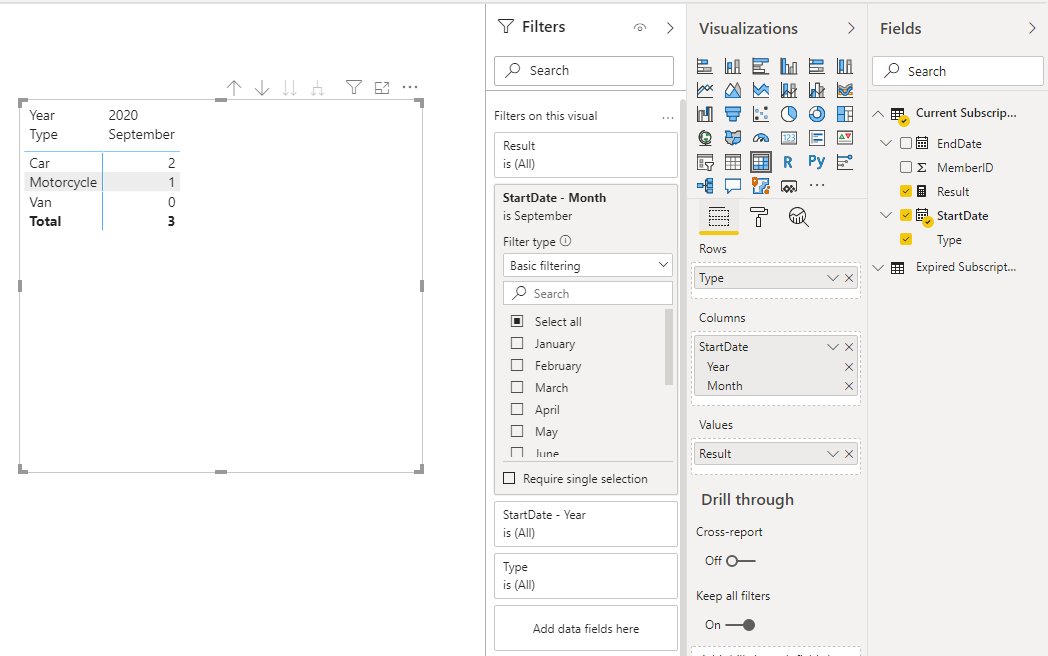
Task: Get more visuals via the ellipsis
Action: coord(817,186)
